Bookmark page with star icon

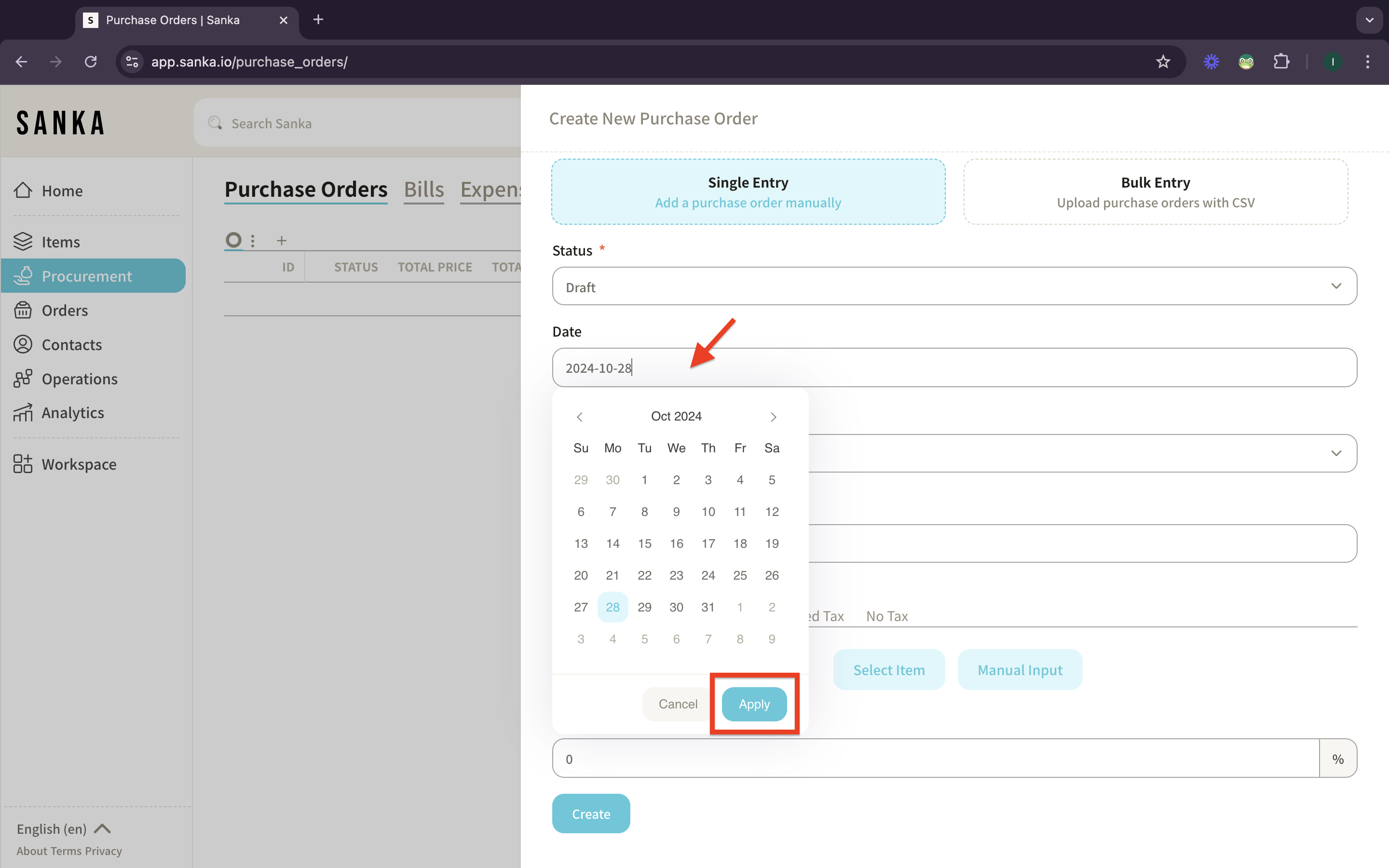pyautogui.click(x=1163, y=61)
